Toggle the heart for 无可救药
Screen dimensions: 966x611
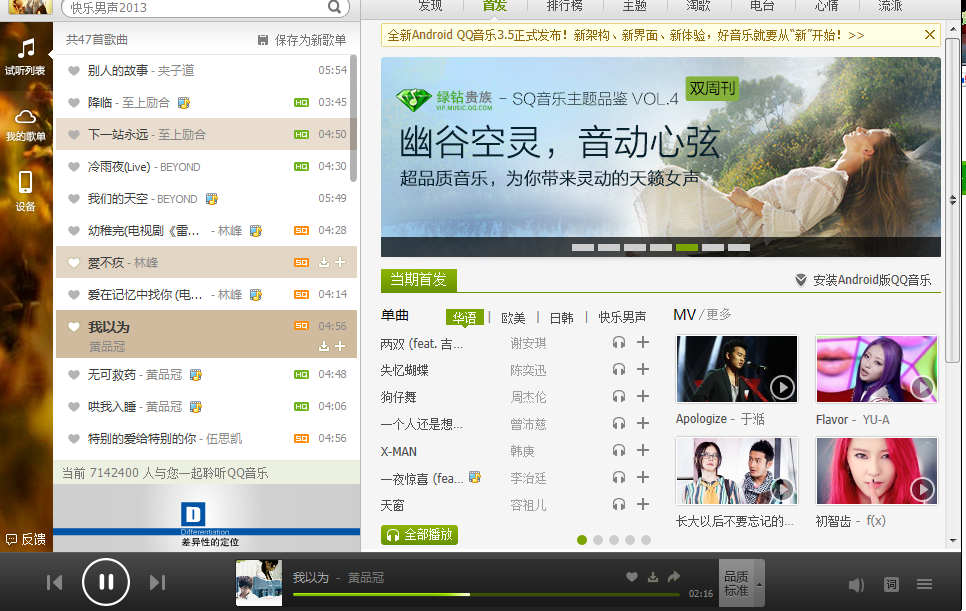pyautogui.click(x=74, y=374)
